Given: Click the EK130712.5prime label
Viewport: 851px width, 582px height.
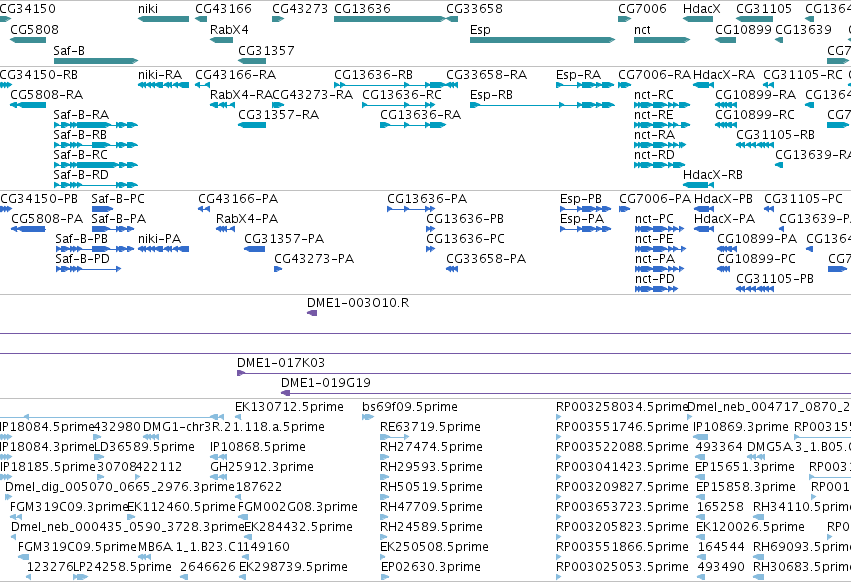Looking at the screenshot, I should pos(289,407).
